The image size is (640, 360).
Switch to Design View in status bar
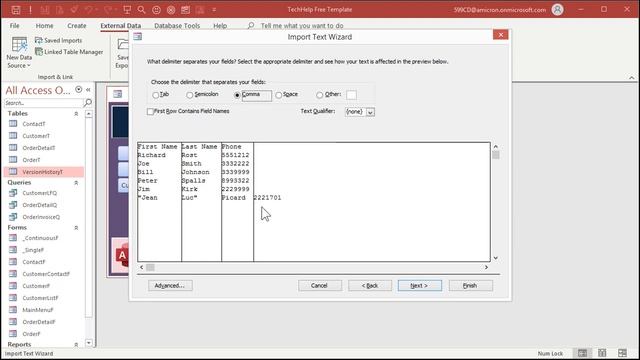pos(622,353)
